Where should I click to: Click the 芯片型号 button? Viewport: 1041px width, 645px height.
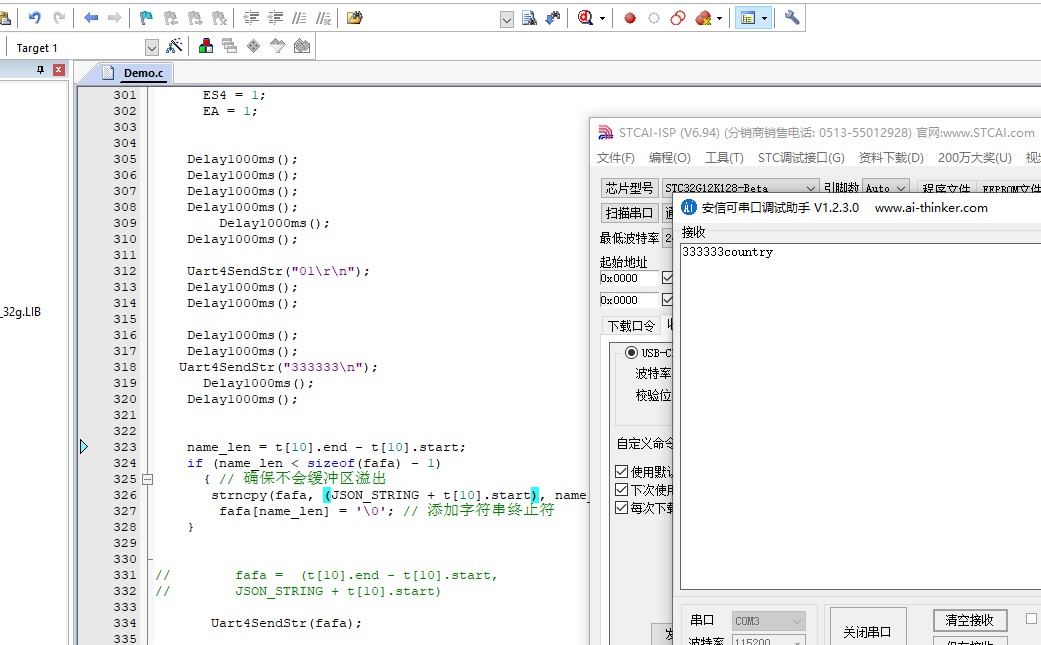coord(629,188)
